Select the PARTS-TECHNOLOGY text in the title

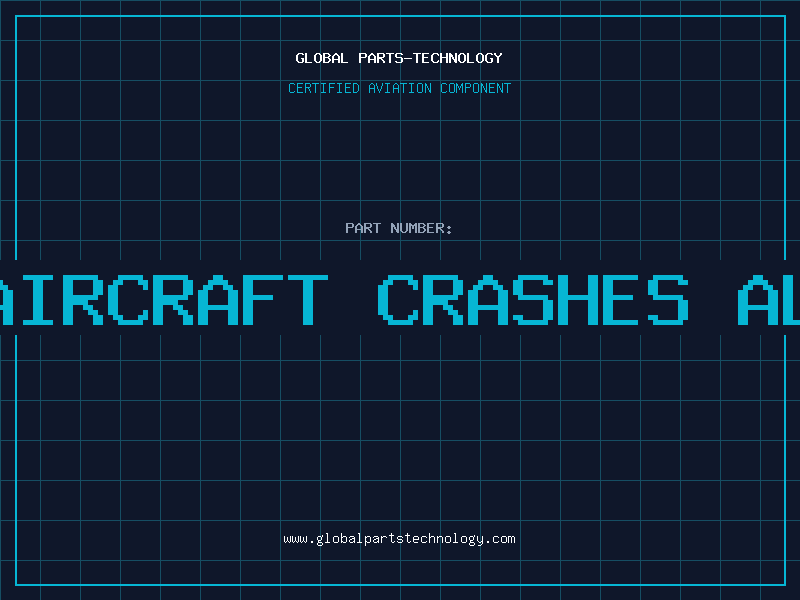(x=430, y=58)
